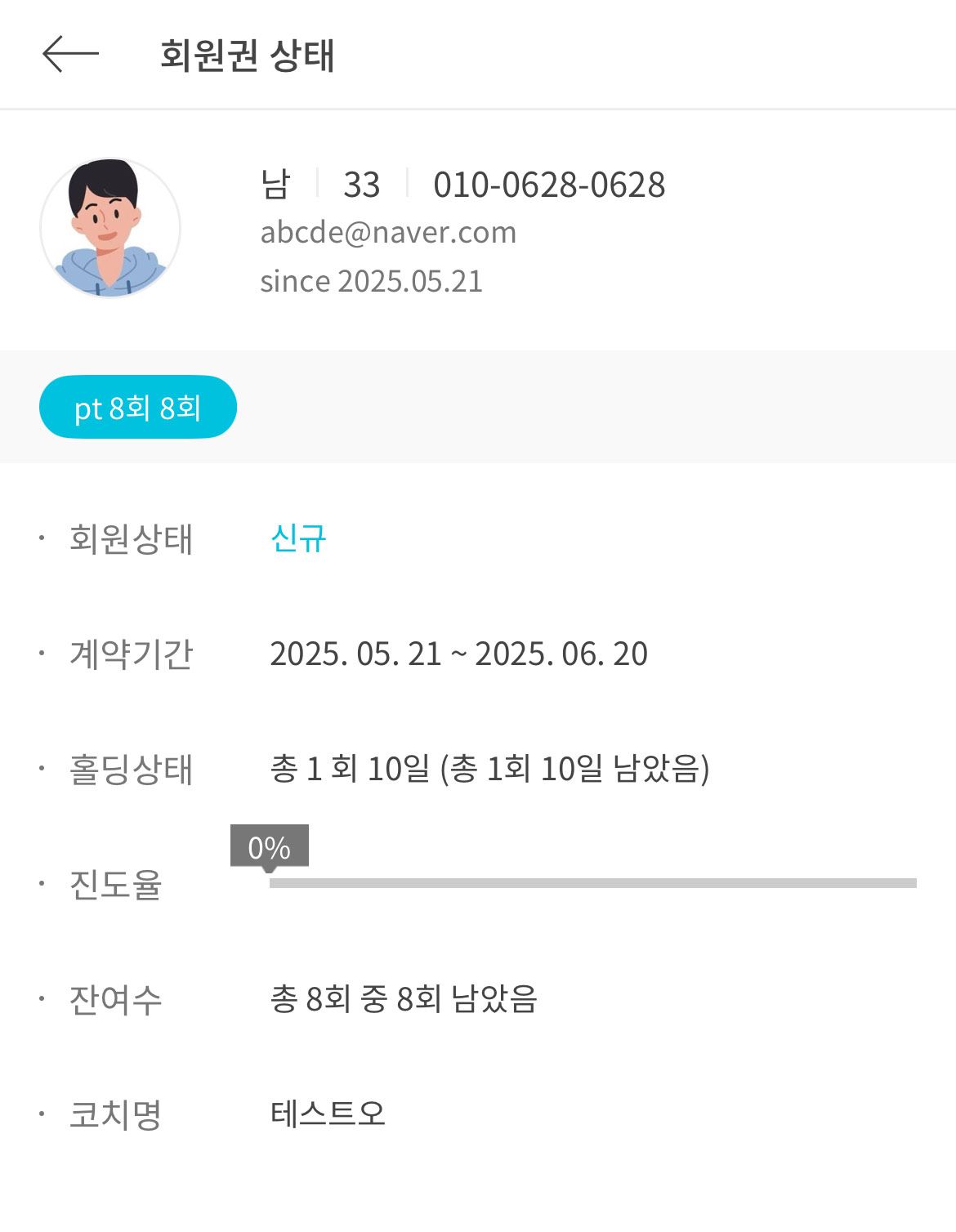Tap the coach name 테스트오
Viewport: 956px width, 1232px height.
click(x=328, y=1114)
